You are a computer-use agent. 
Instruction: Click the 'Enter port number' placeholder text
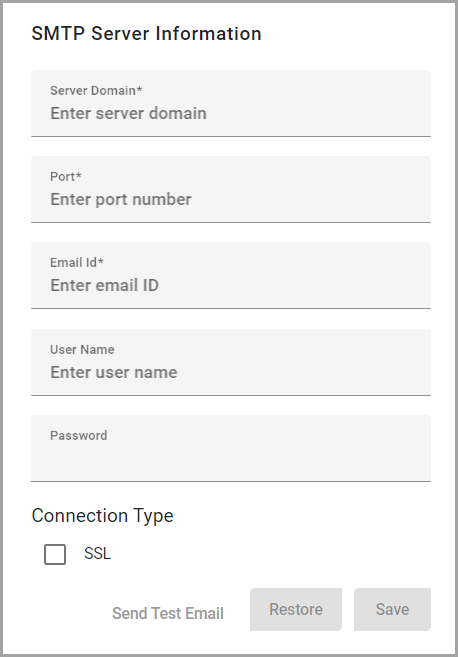click(121, 199)
